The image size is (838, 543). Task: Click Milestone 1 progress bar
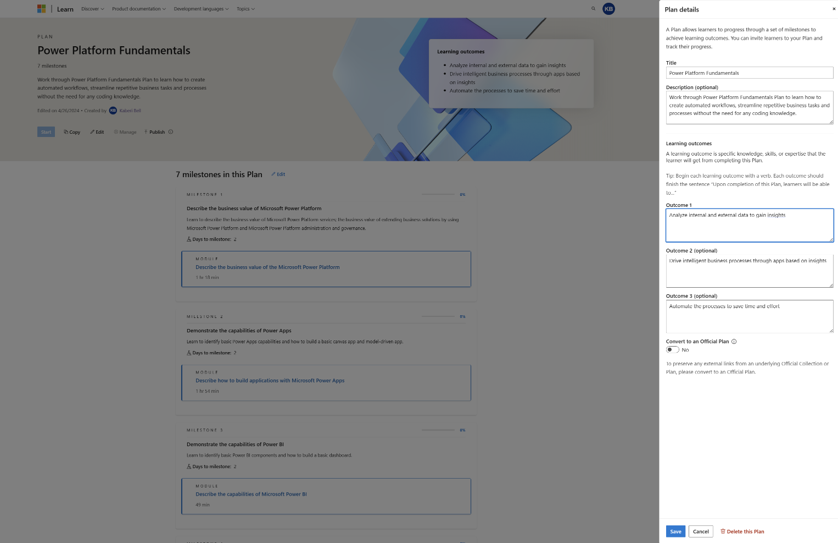click(438, 195)
